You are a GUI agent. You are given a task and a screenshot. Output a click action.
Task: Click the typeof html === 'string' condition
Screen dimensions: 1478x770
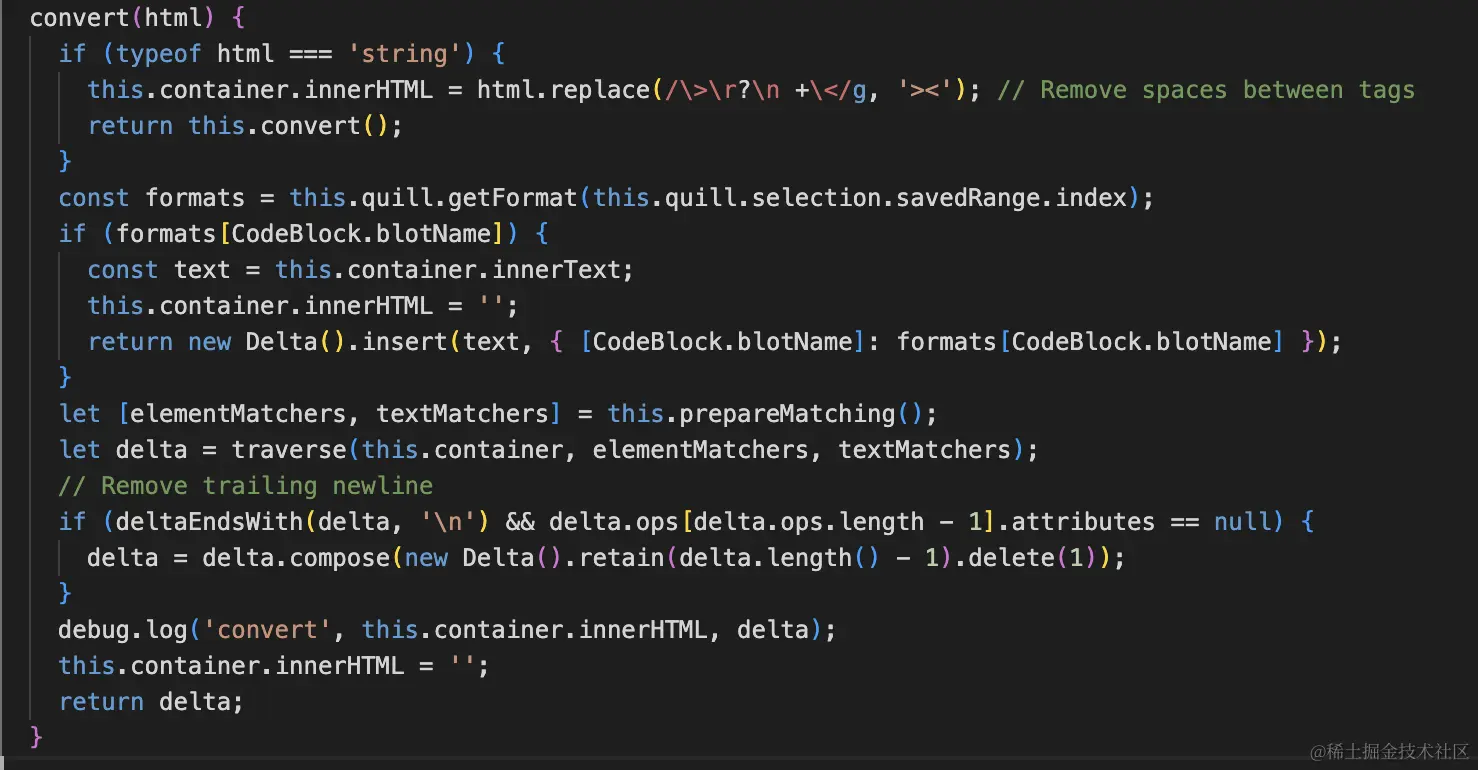(289, 54)
